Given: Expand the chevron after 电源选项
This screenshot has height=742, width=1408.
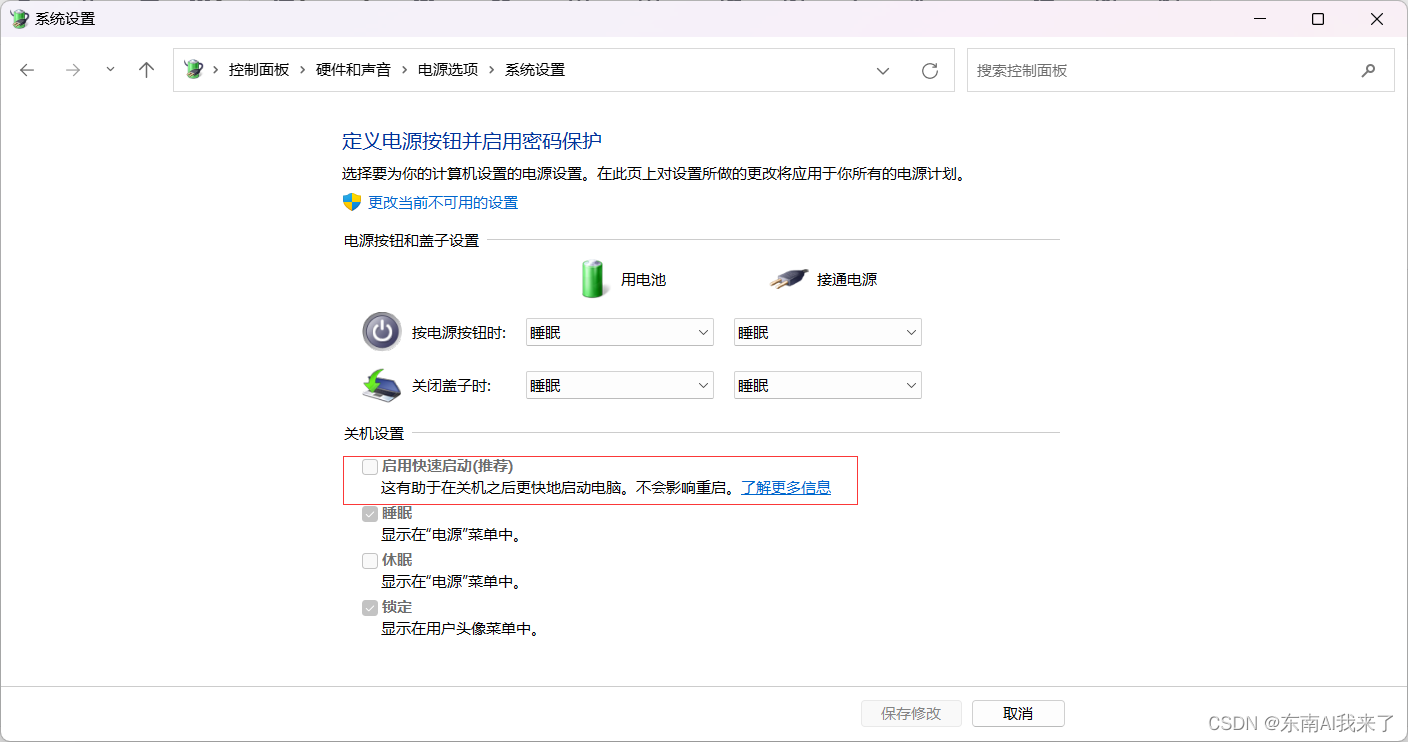Looking at the screenshot, I should [x=491, y=70].
